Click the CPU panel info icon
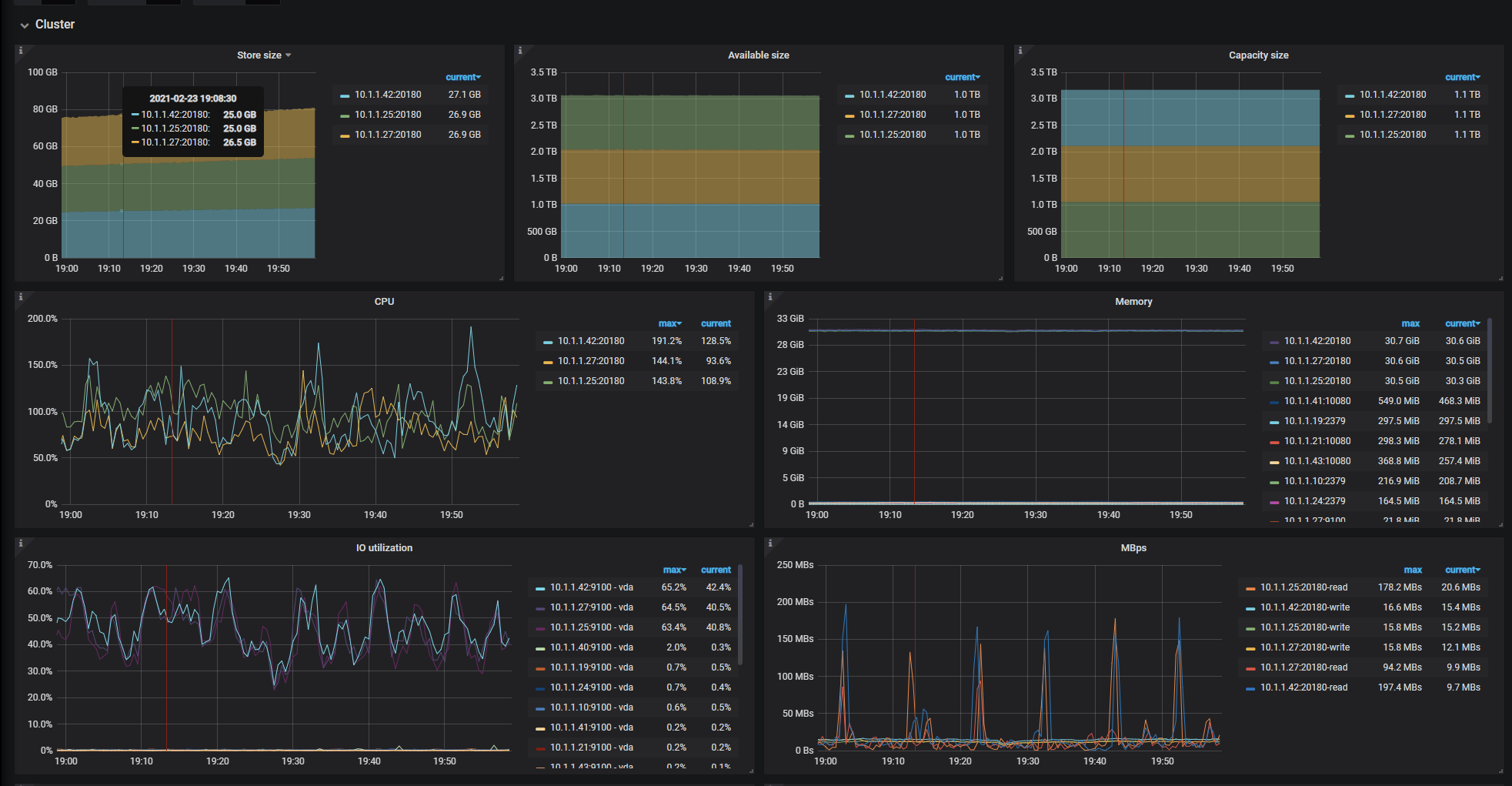Image resolution: width=1512 pixels, height=786 pixels. click(x=21, y=297)
